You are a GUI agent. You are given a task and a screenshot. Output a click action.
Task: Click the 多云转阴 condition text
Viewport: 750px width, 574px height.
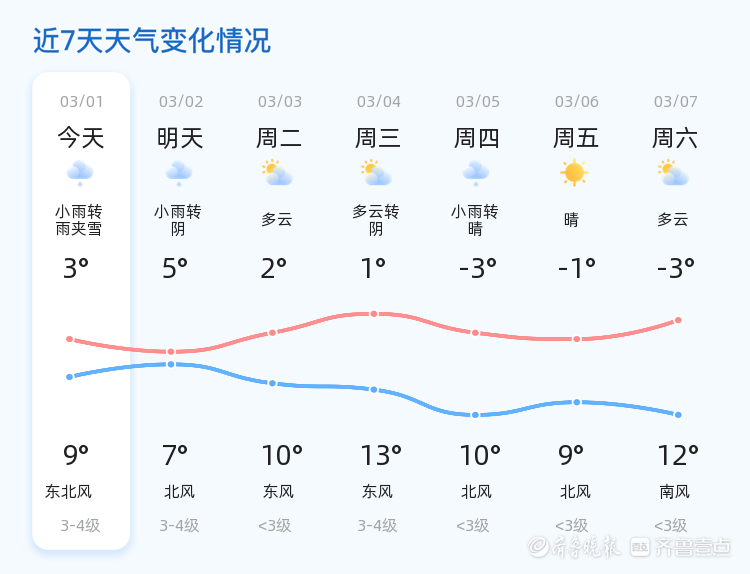point(376,220)
